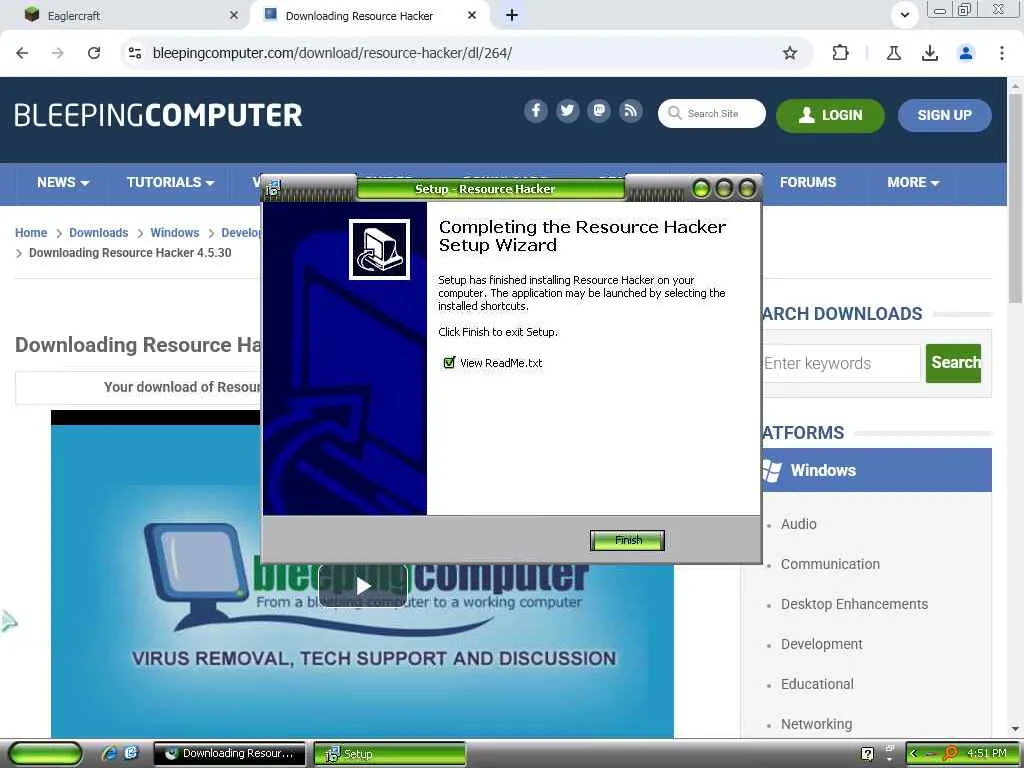Select the Downloading Resource Hacker tab
Image resolution: width=1024 pixels, height=768 pixels.
click(x=369, y=15)
